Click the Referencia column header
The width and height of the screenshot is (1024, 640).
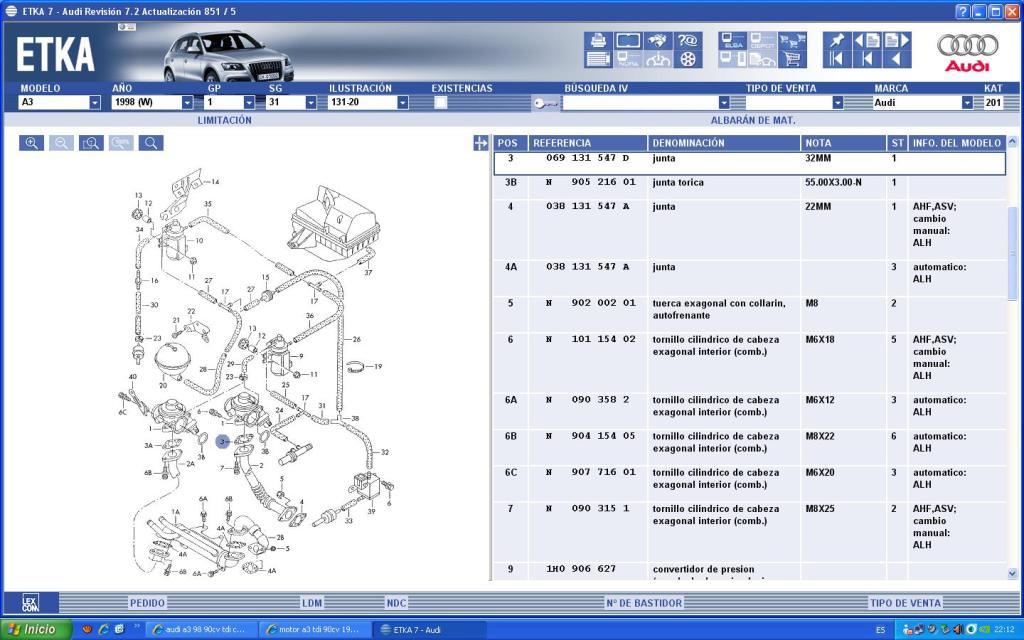click(588, 143)
